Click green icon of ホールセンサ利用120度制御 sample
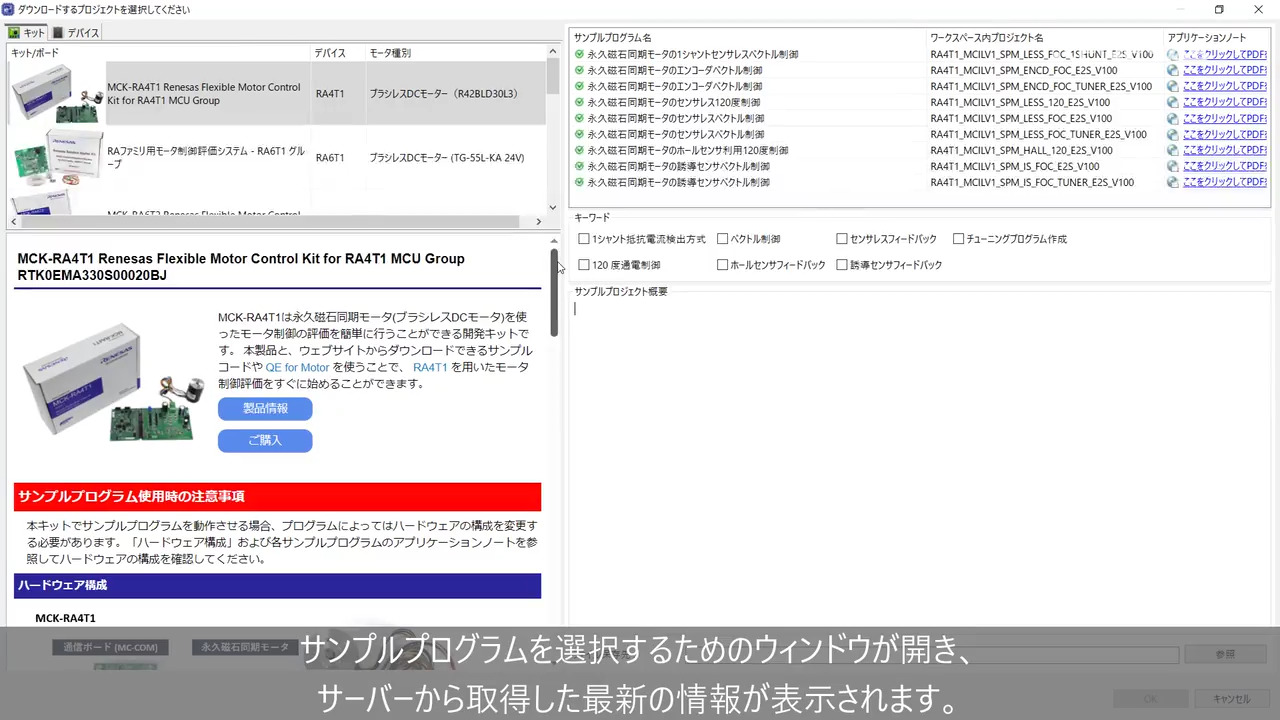The width and height of the screenshot is (1280, 720). pos(579,150)
